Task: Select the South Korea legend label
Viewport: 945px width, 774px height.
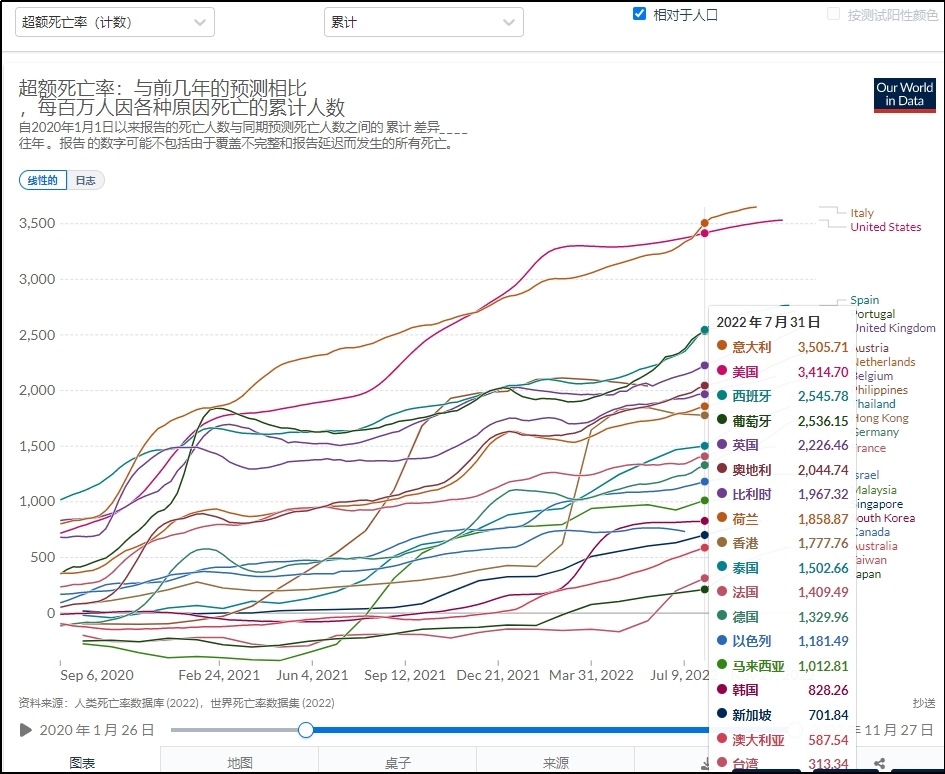Action: point(884,518)
